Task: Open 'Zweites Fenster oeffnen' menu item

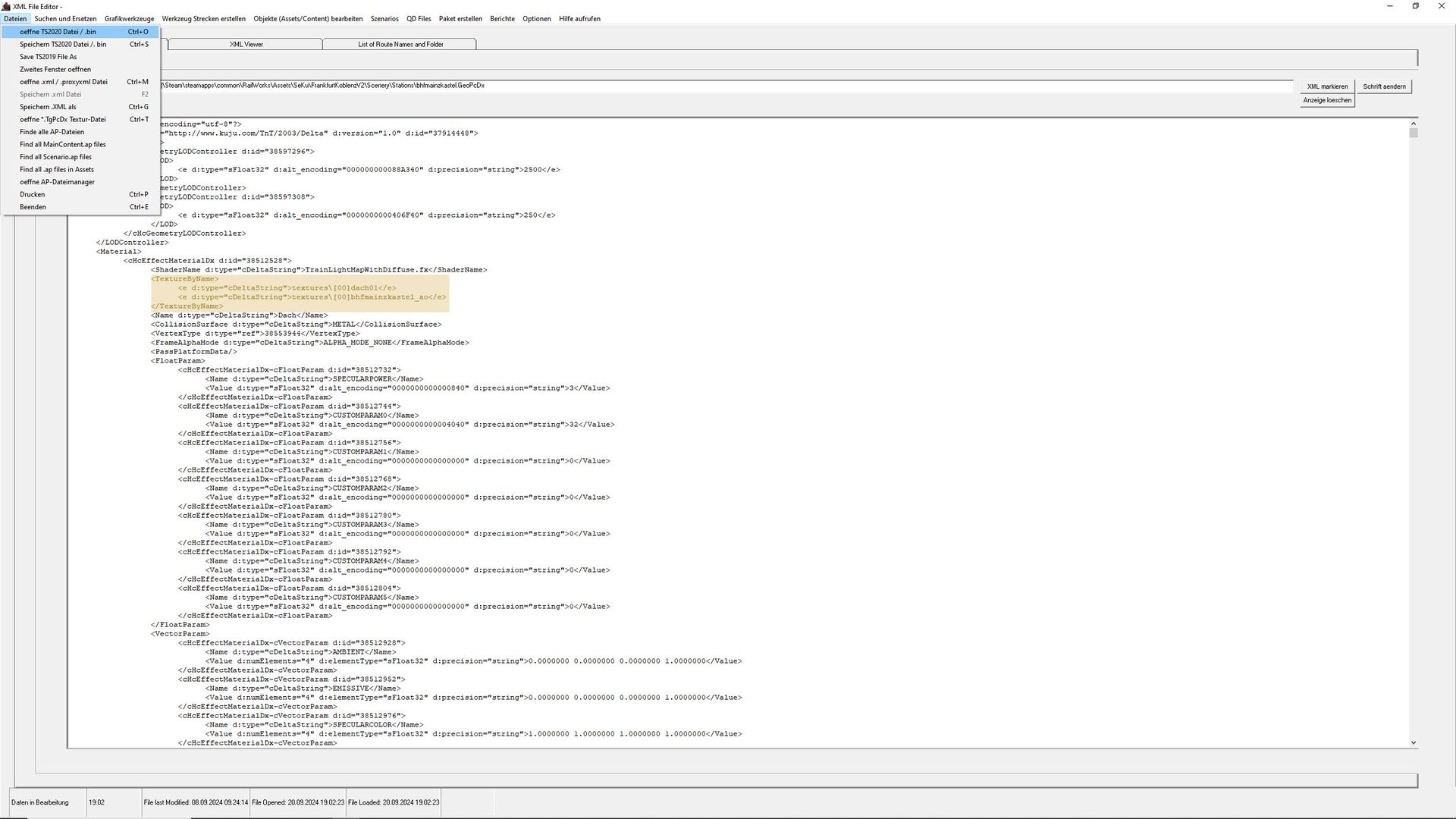Action: [x=55, y=69]
